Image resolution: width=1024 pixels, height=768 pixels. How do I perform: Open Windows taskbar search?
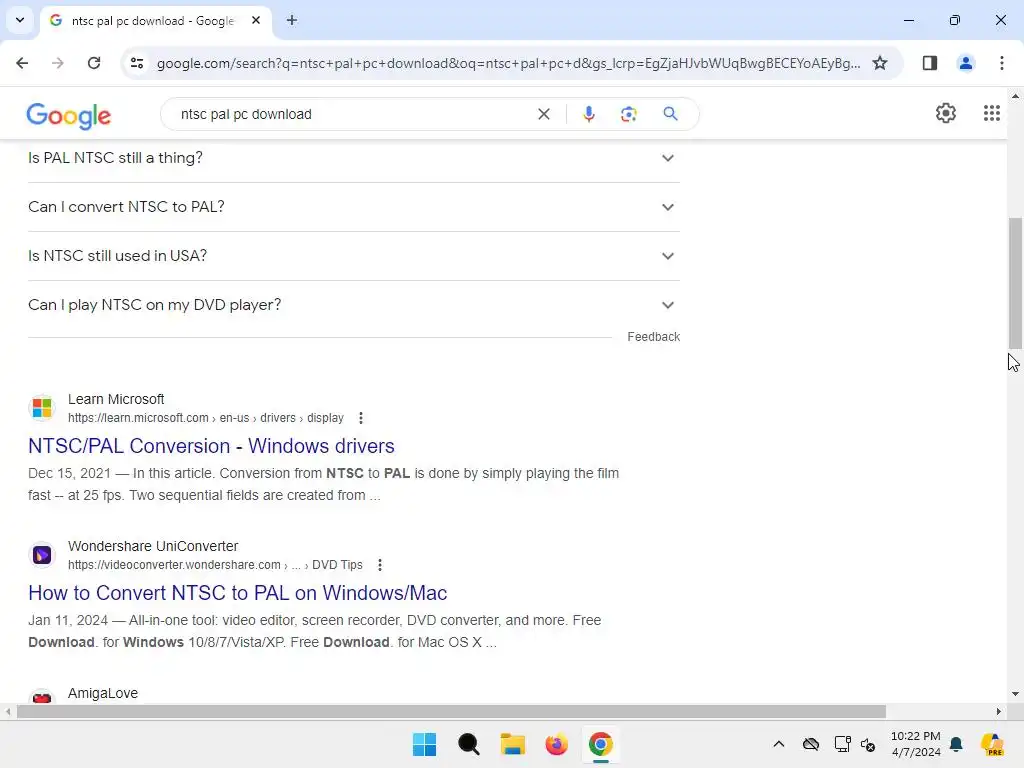469,744
